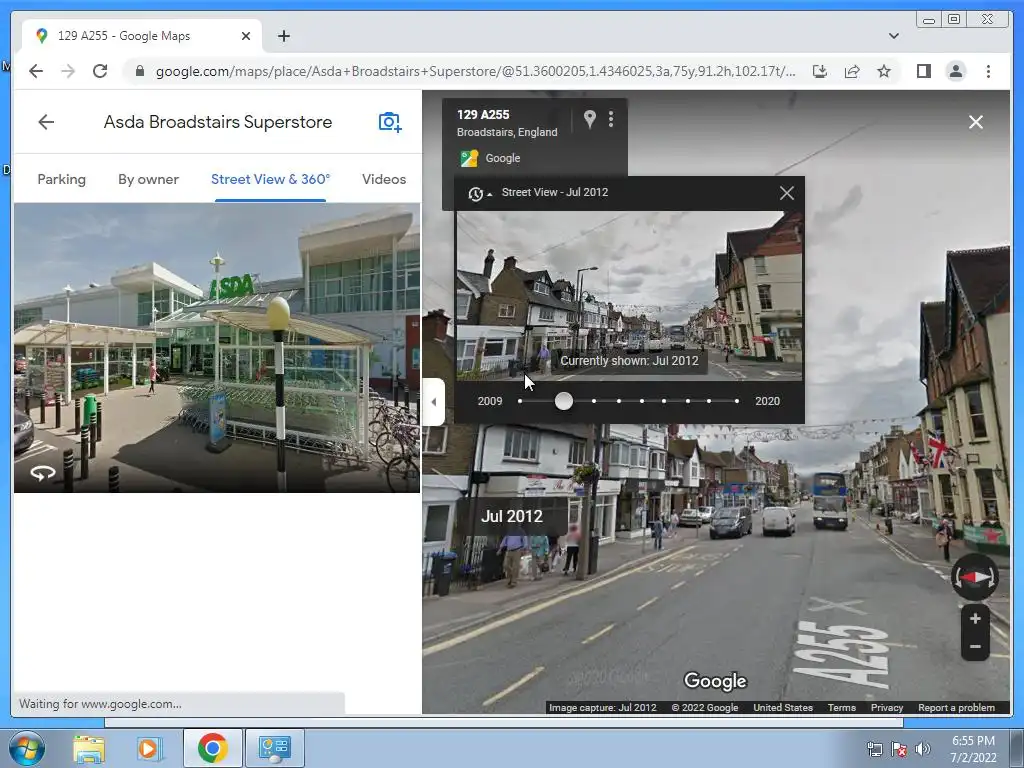The image size is (1024, 768).
Task: Go back from Asda Broadstairs Superstore photos
Action: tap(46, 122)
